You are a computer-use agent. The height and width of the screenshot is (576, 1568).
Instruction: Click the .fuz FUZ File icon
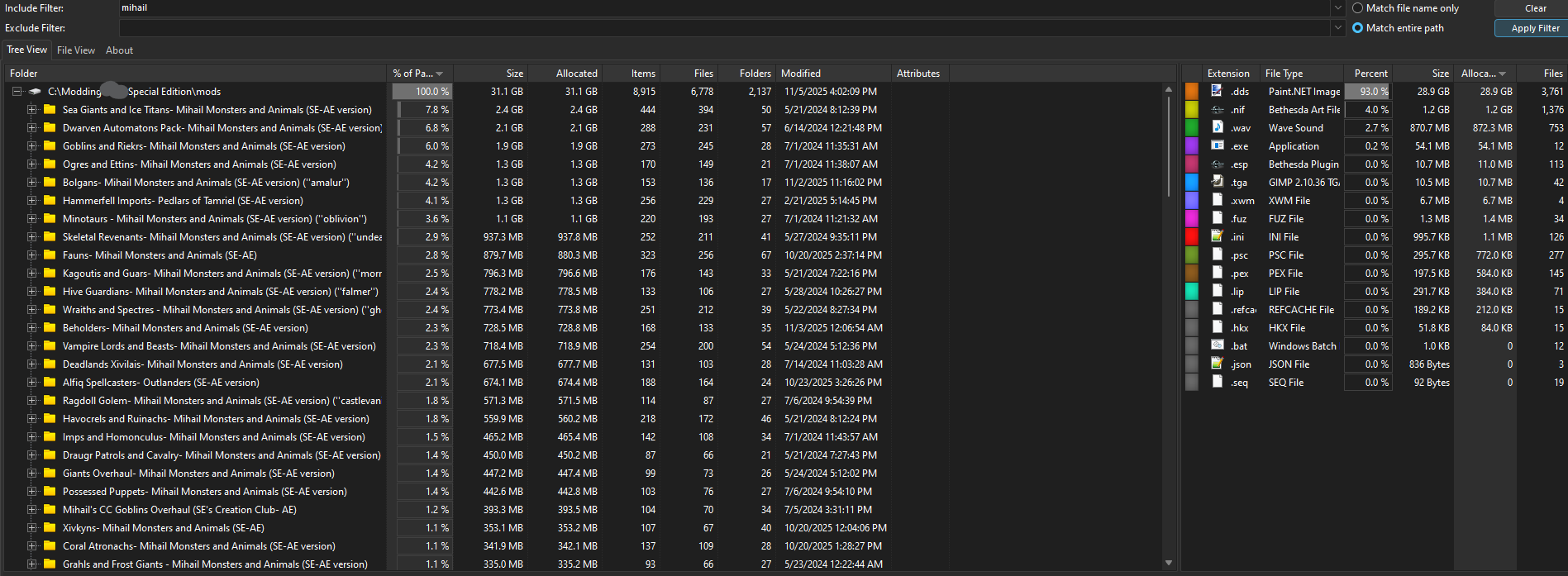coord(1217,218)
